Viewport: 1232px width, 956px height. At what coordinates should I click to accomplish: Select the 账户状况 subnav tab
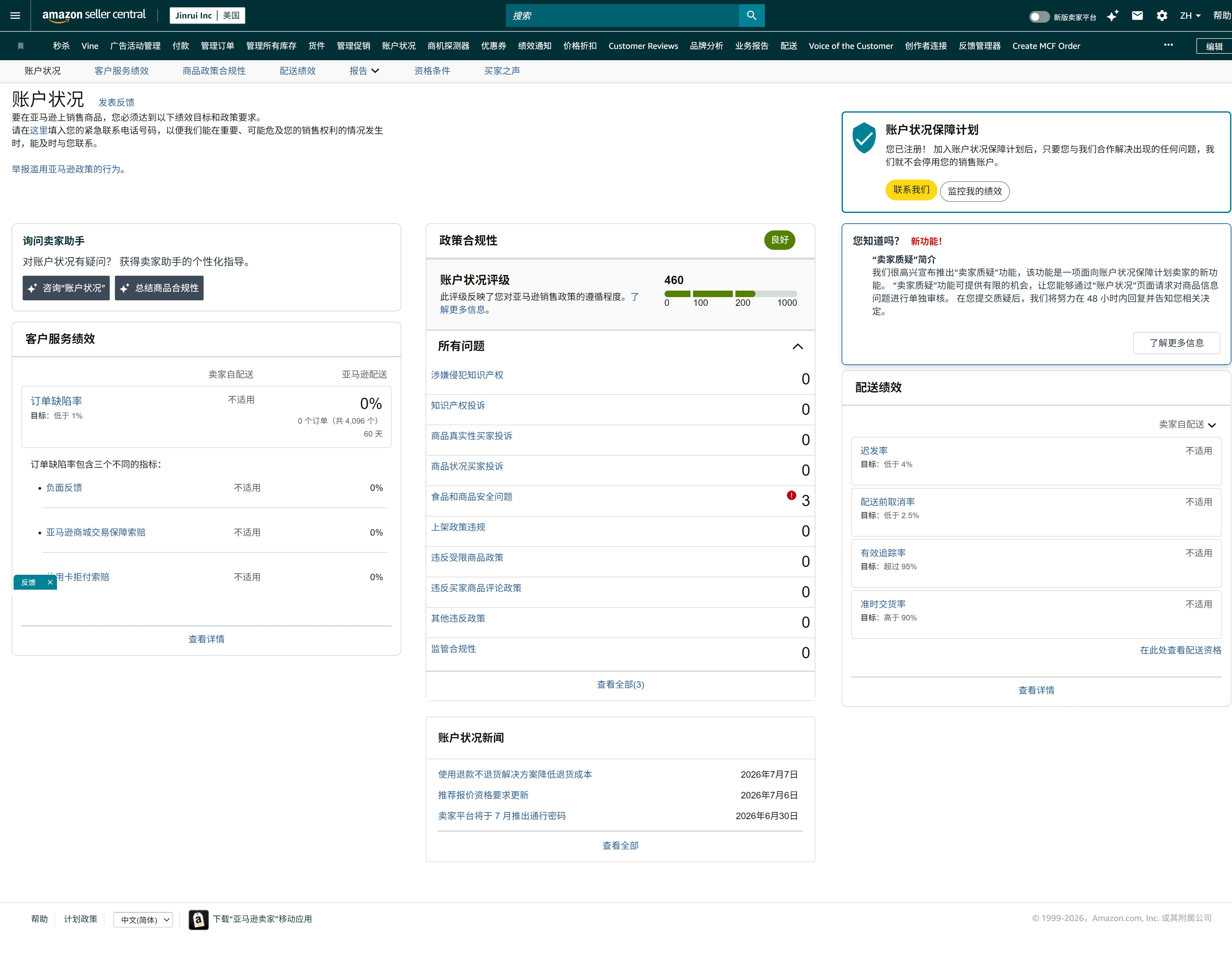click(42, 71)
